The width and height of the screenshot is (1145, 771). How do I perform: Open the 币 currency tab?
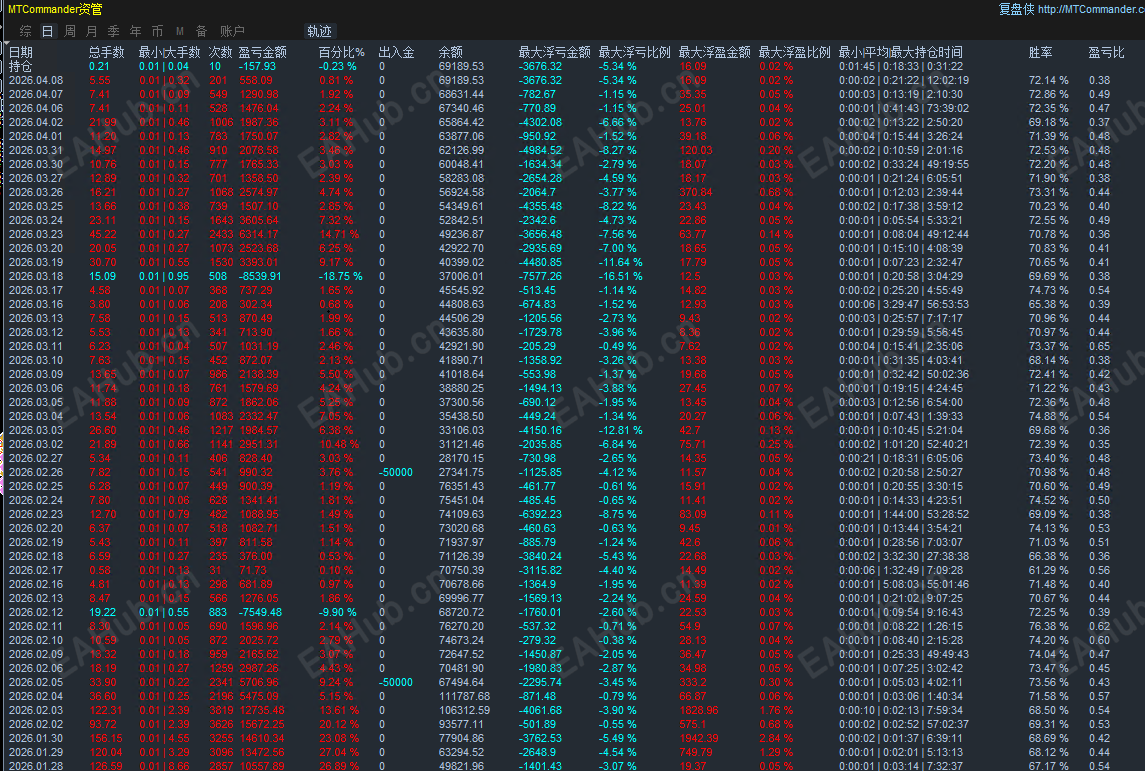pyautogui.click(x=158, y=31)
